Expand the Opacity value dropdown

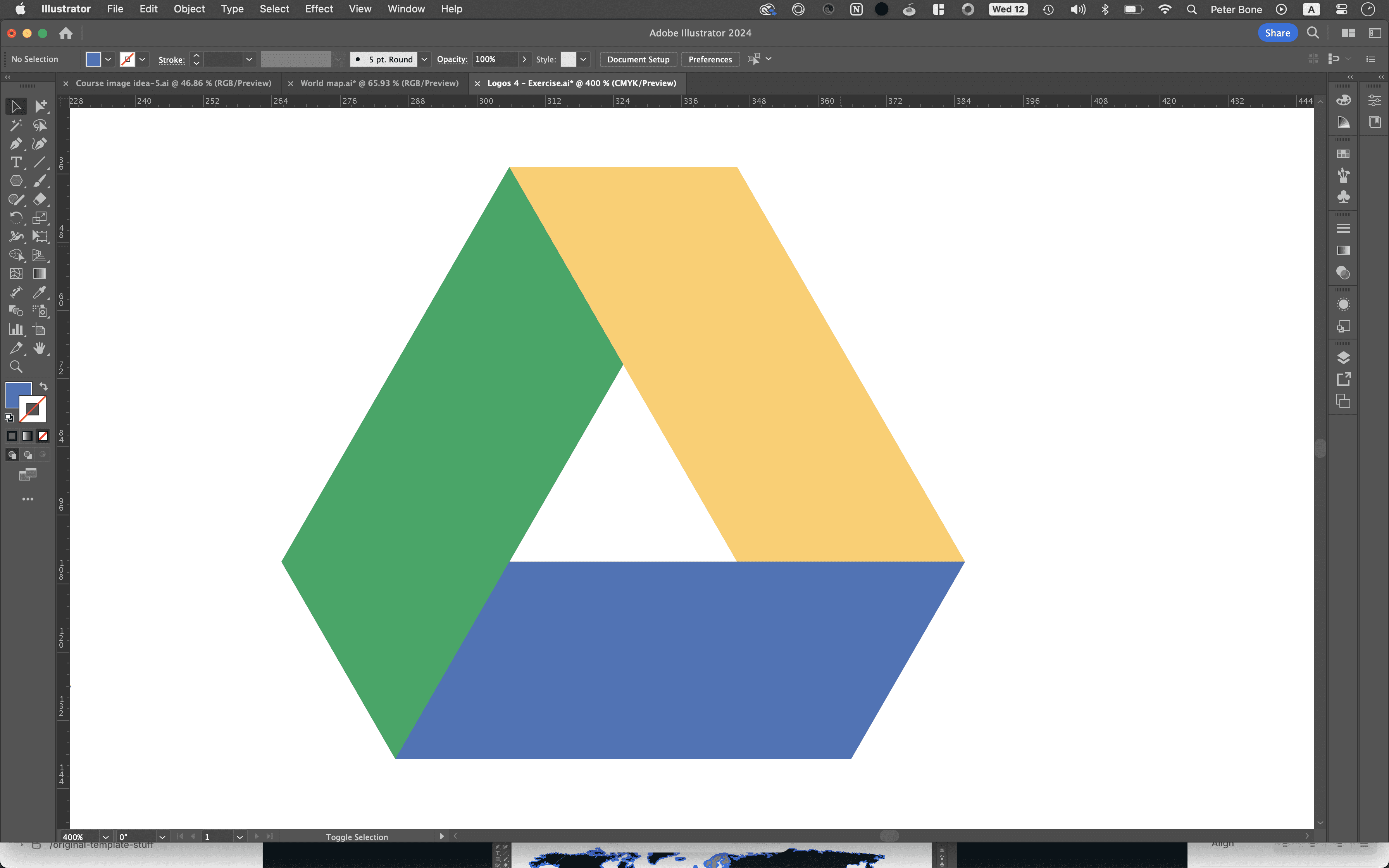pos(524,59)
